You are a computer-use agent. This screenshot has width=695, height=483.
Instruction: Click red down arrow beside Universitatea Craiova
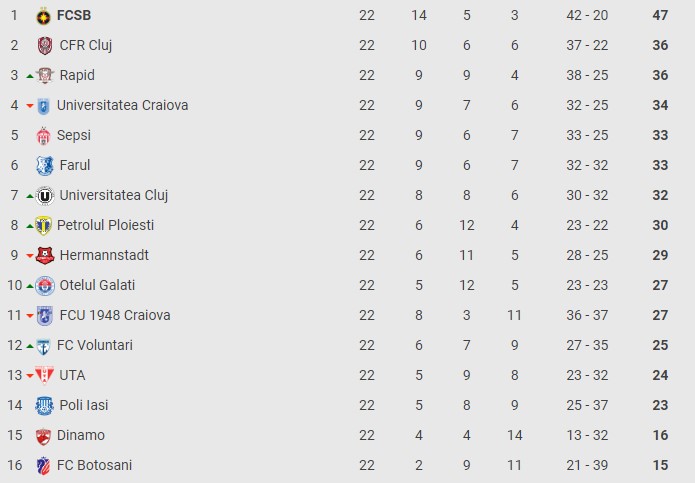(x=30, y=105)
